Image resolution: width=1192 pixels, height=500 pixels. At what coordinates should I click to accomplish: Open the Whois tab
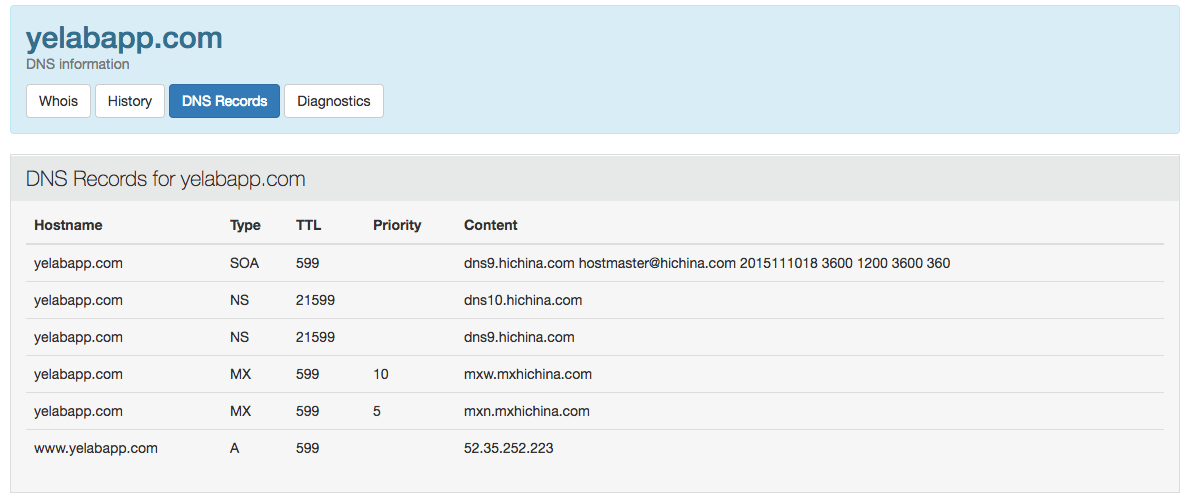[x=58, y=101]
